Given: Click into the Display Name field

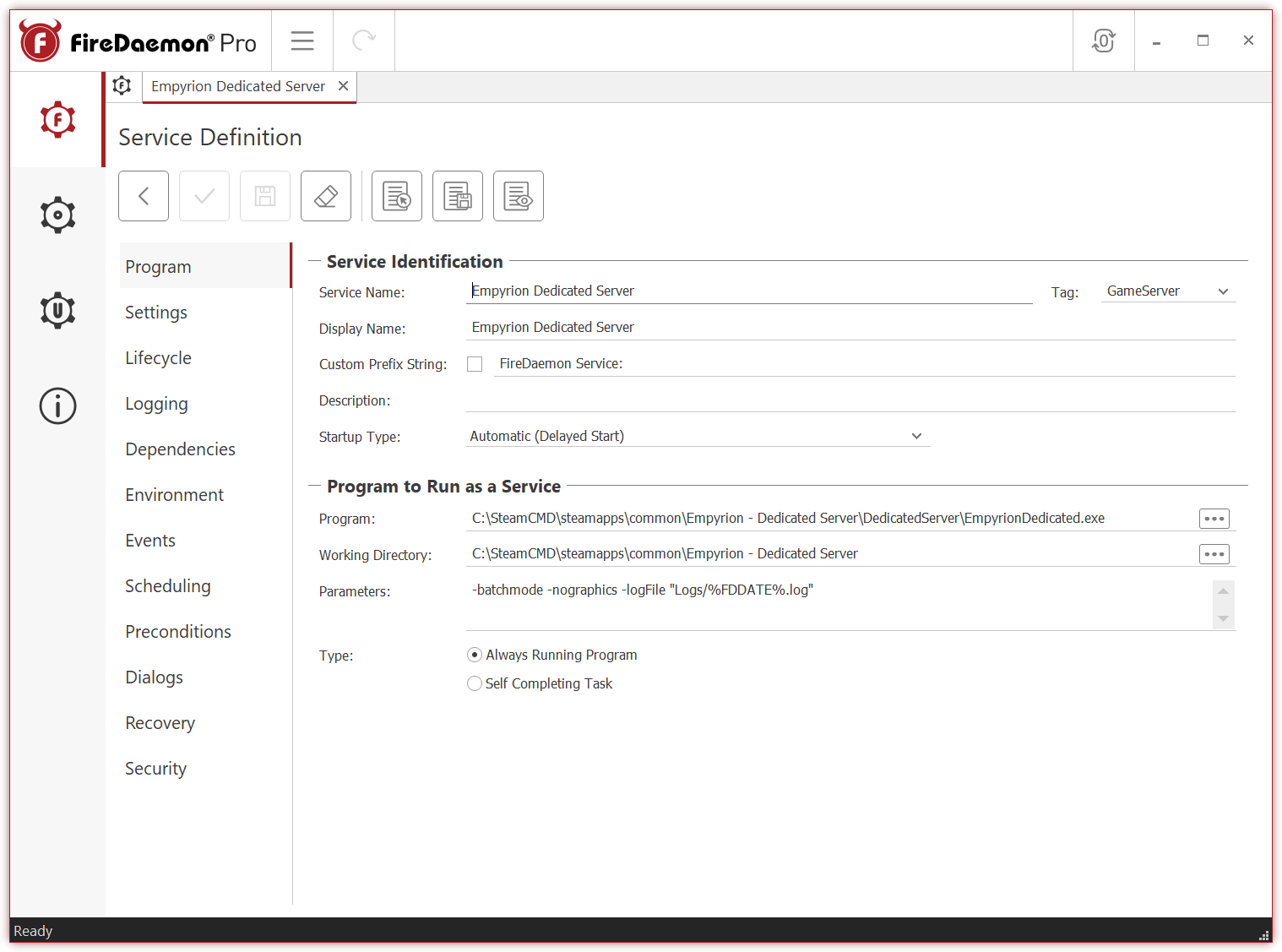Looking at the screenshot, I should click(x=850, y=328).
